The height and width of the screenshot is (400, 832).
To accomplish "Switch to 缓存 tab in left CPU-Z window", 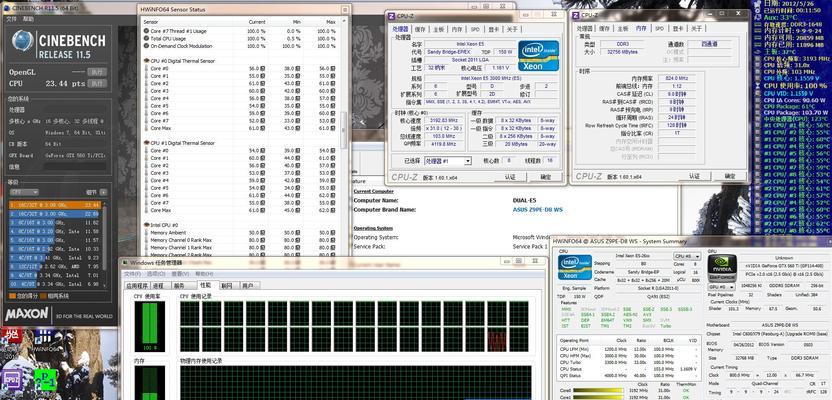I will (x=420, y=29).
